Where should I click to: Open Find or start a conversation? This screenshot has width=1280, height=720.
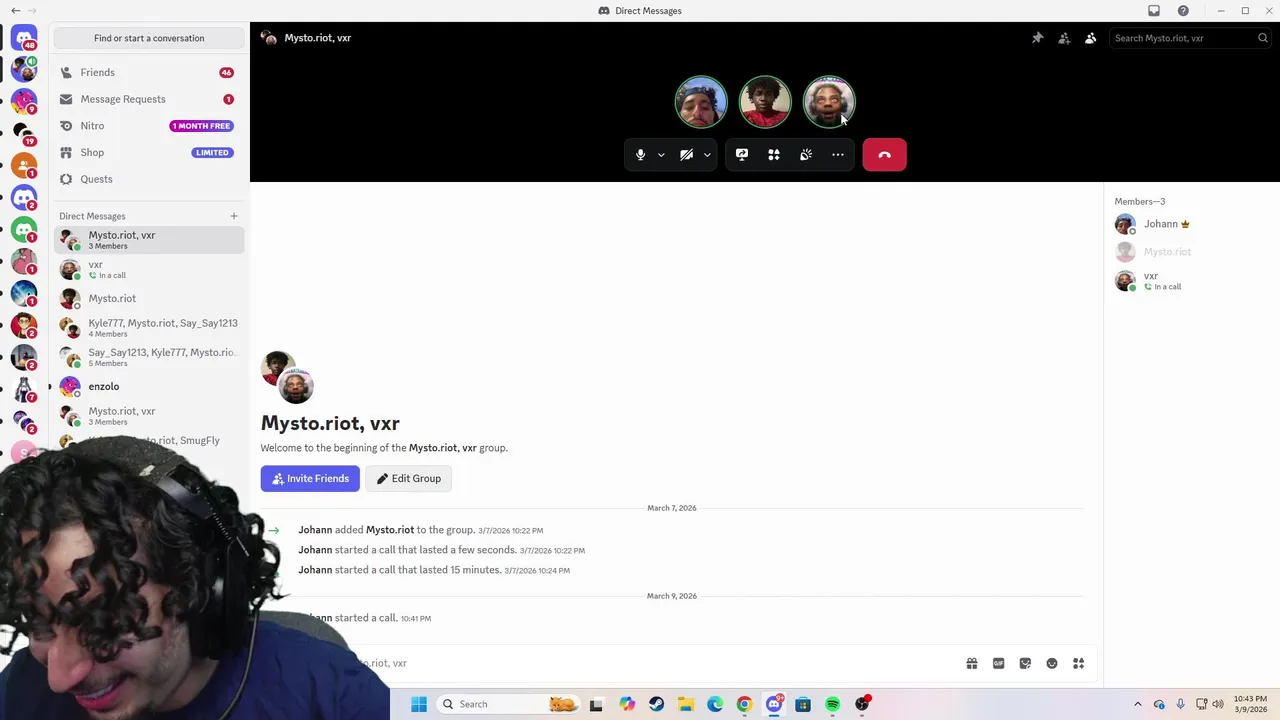pos(149,38)
